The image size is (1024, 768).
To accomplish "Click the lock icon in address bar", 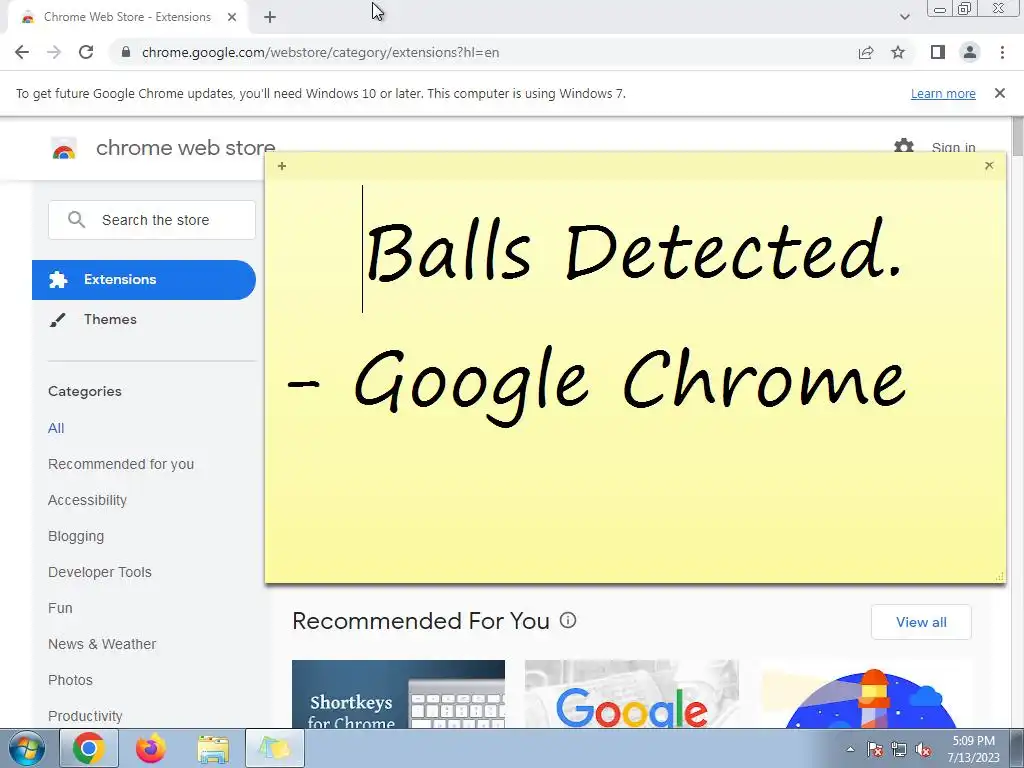I will point(126,52).
